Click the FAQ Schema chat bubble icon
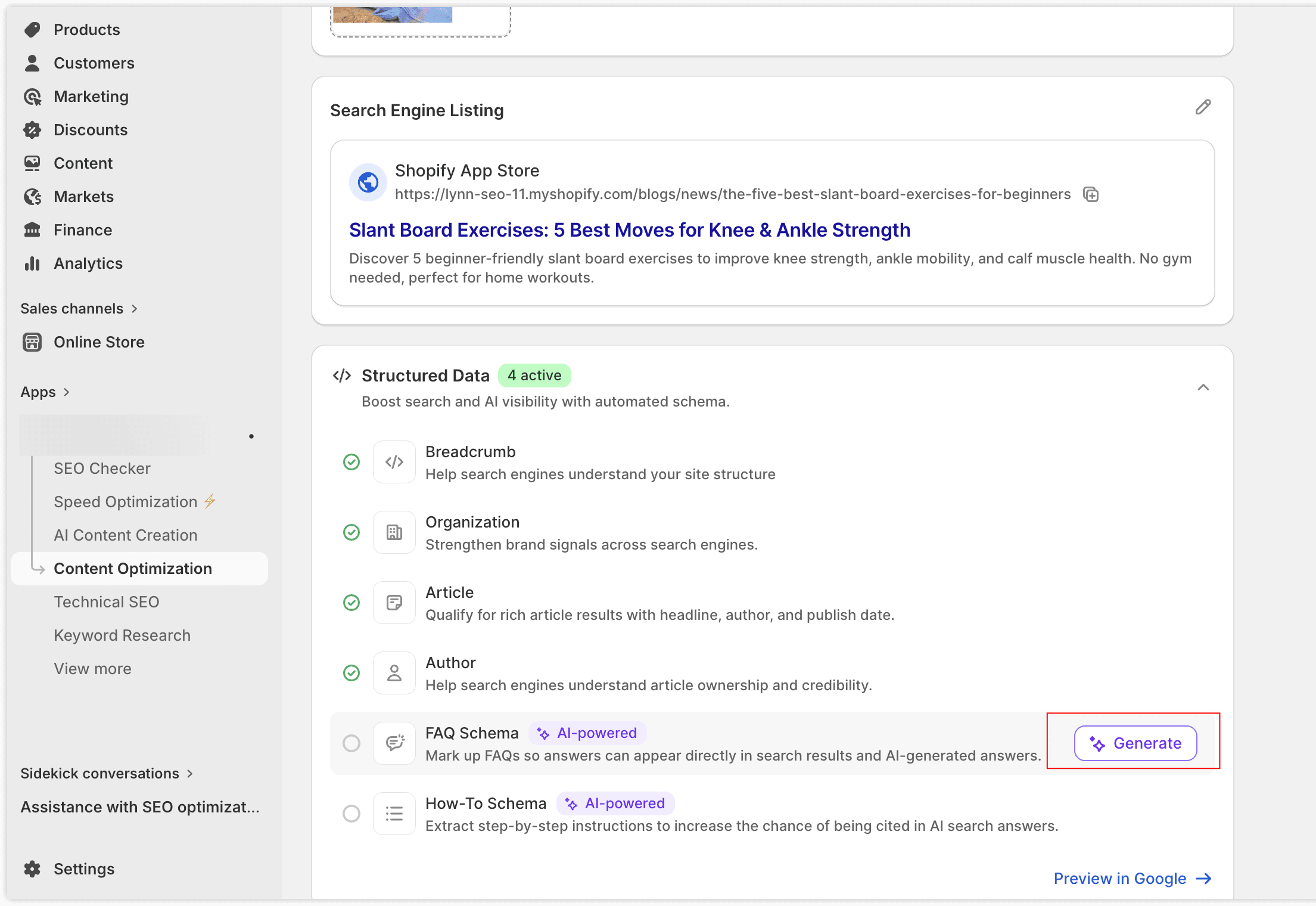 click(394, 743)
